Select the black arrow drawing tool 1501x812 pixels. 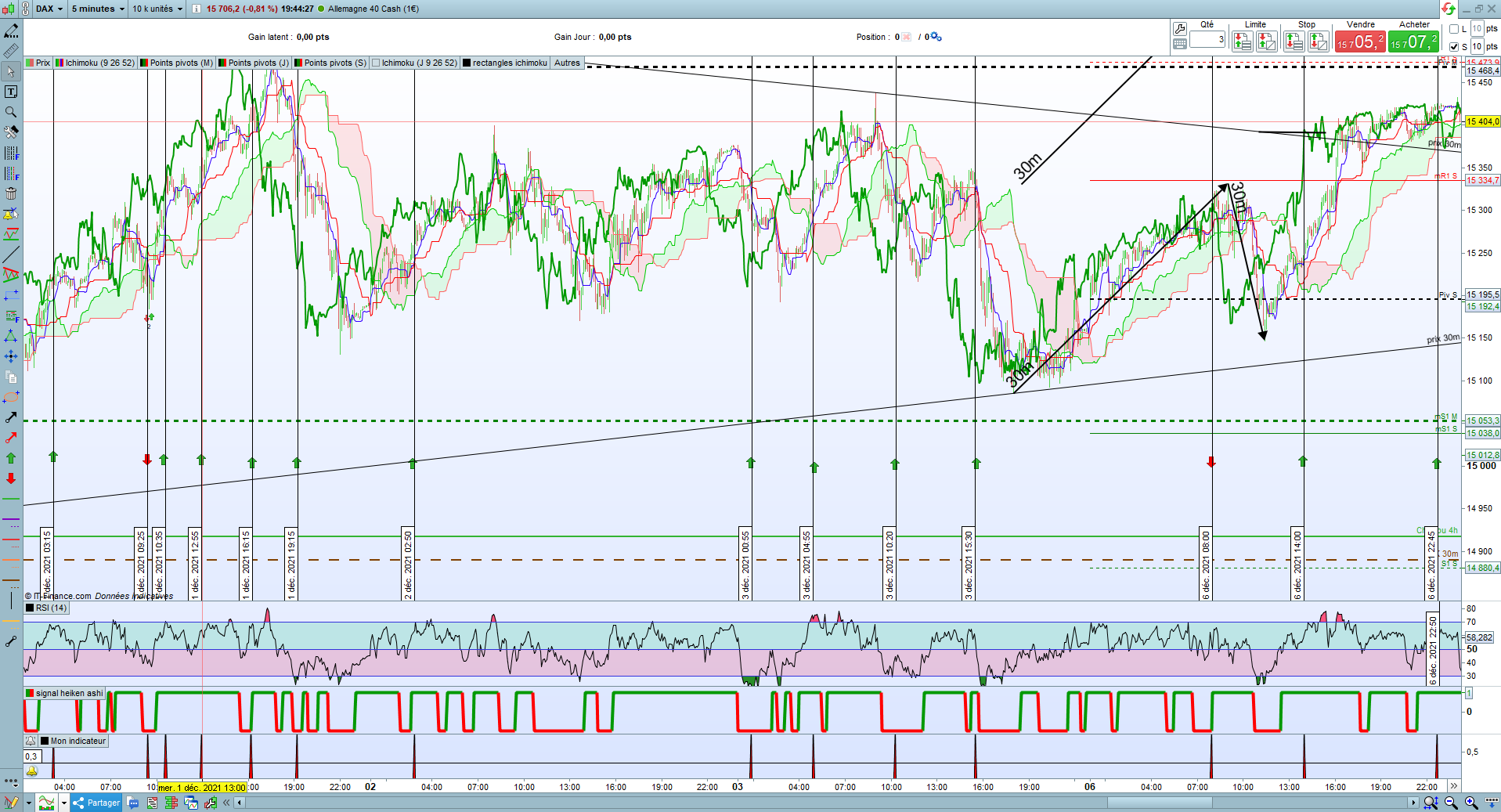(11, 417)
